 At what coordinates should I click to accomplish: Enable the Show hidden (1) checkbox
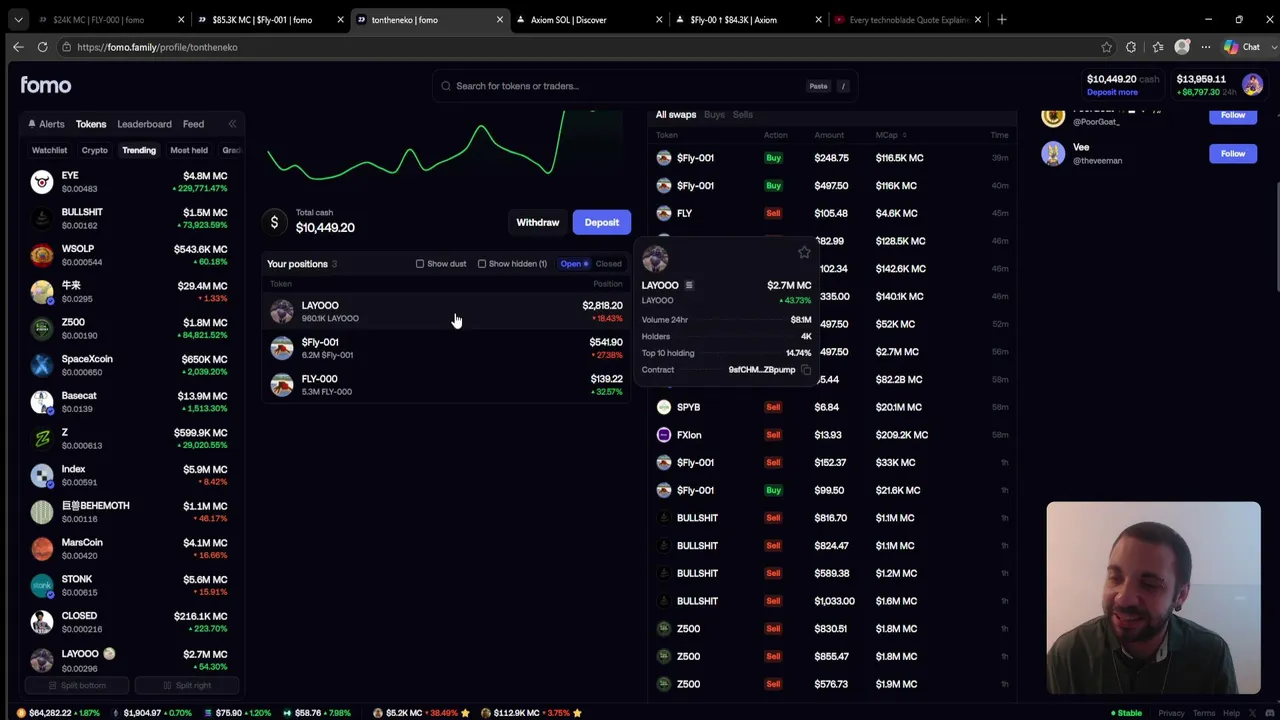click(482, 264)
